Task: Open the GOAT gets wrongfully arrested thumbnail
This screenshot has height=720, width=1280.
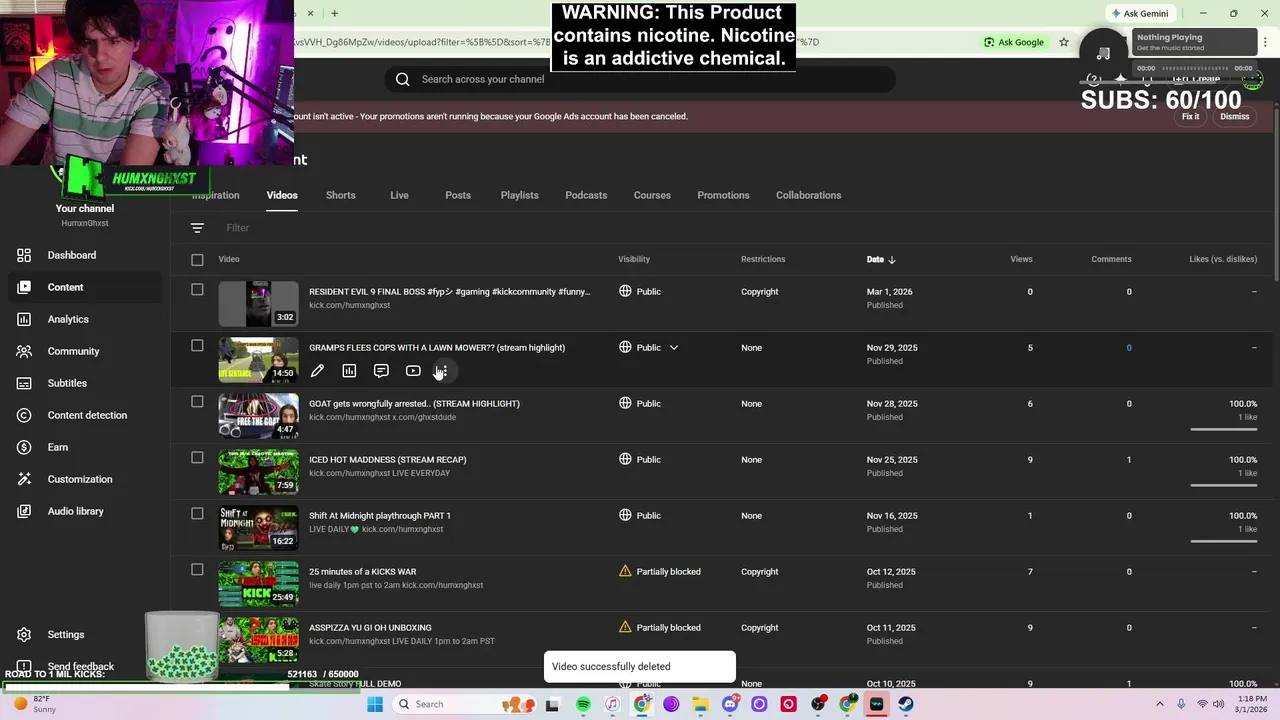Action: click(x=258, y=415)
